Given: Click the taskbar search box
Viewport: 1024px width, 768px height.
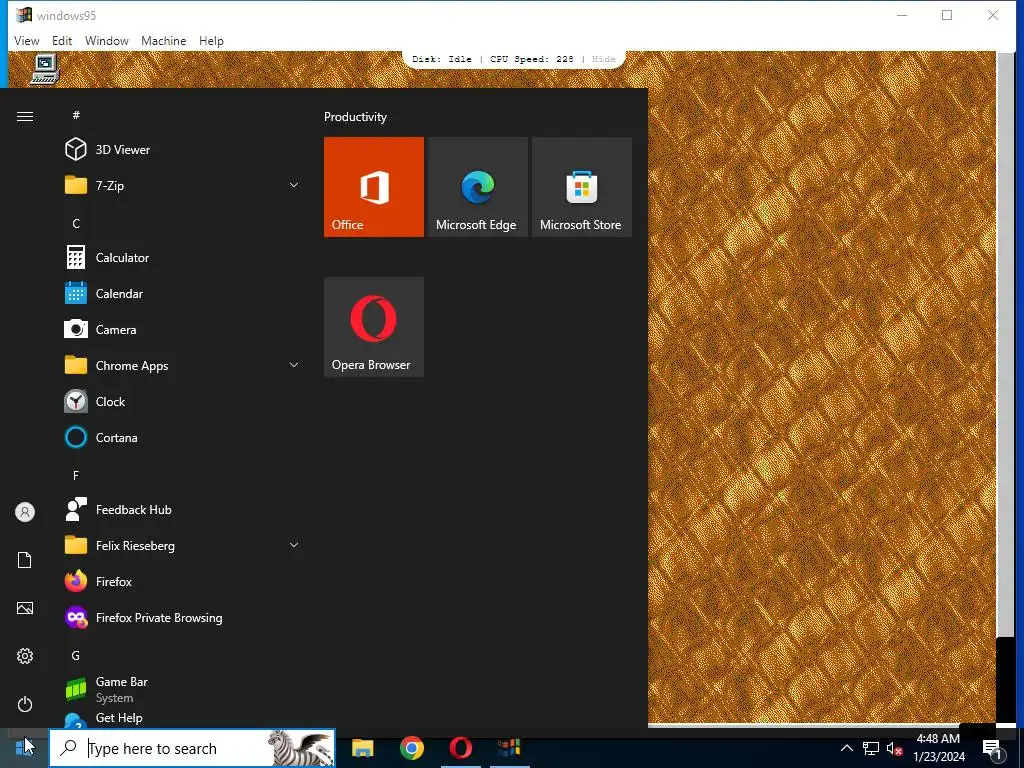Looking at the screenshot, I should coord(192,748).
